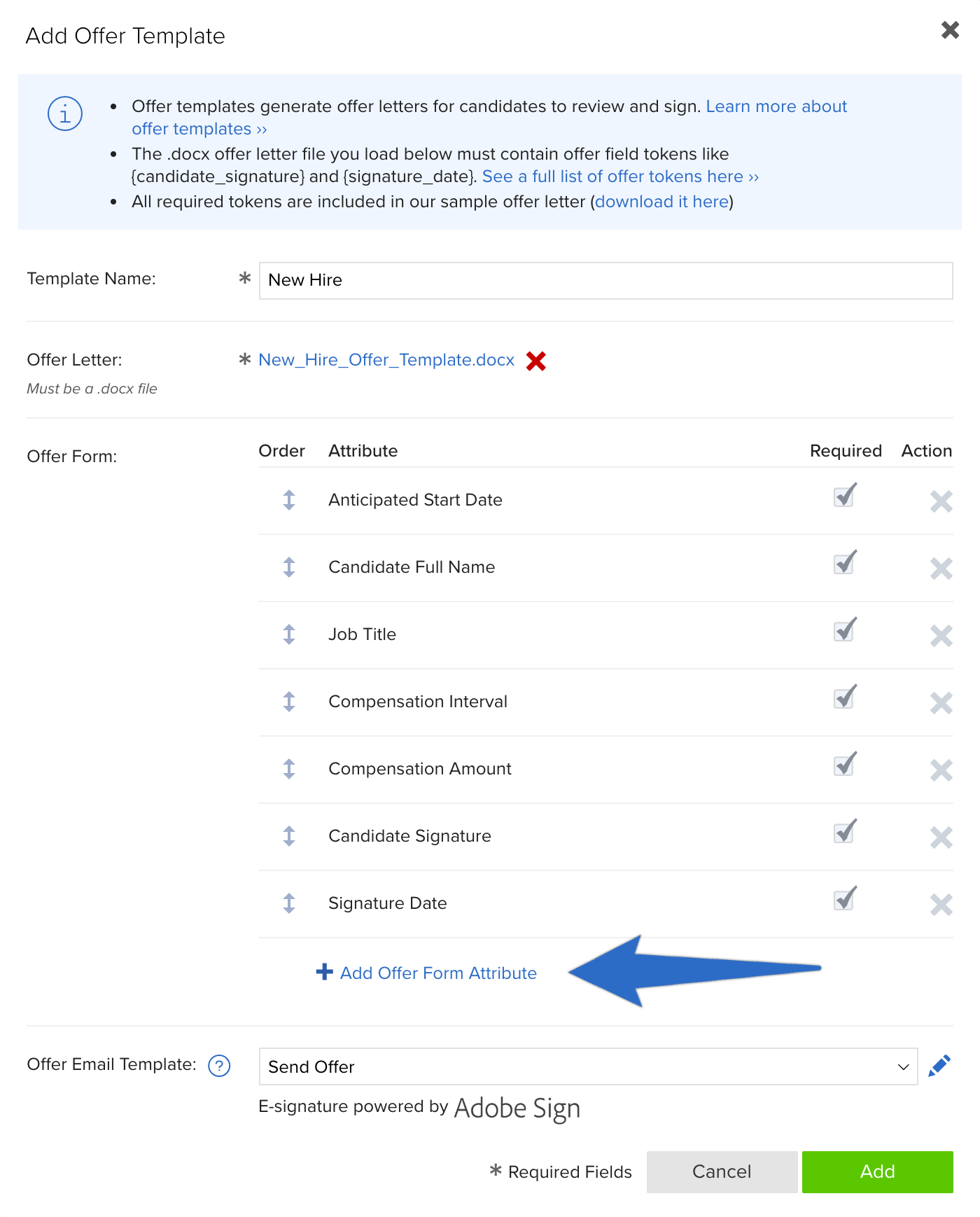Click the Action column header

coord(927,451)
